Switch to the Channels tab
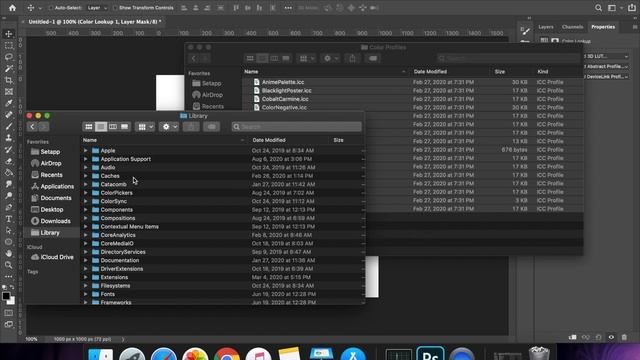This screenshot has height=360, width=640. tap(572, 27)
